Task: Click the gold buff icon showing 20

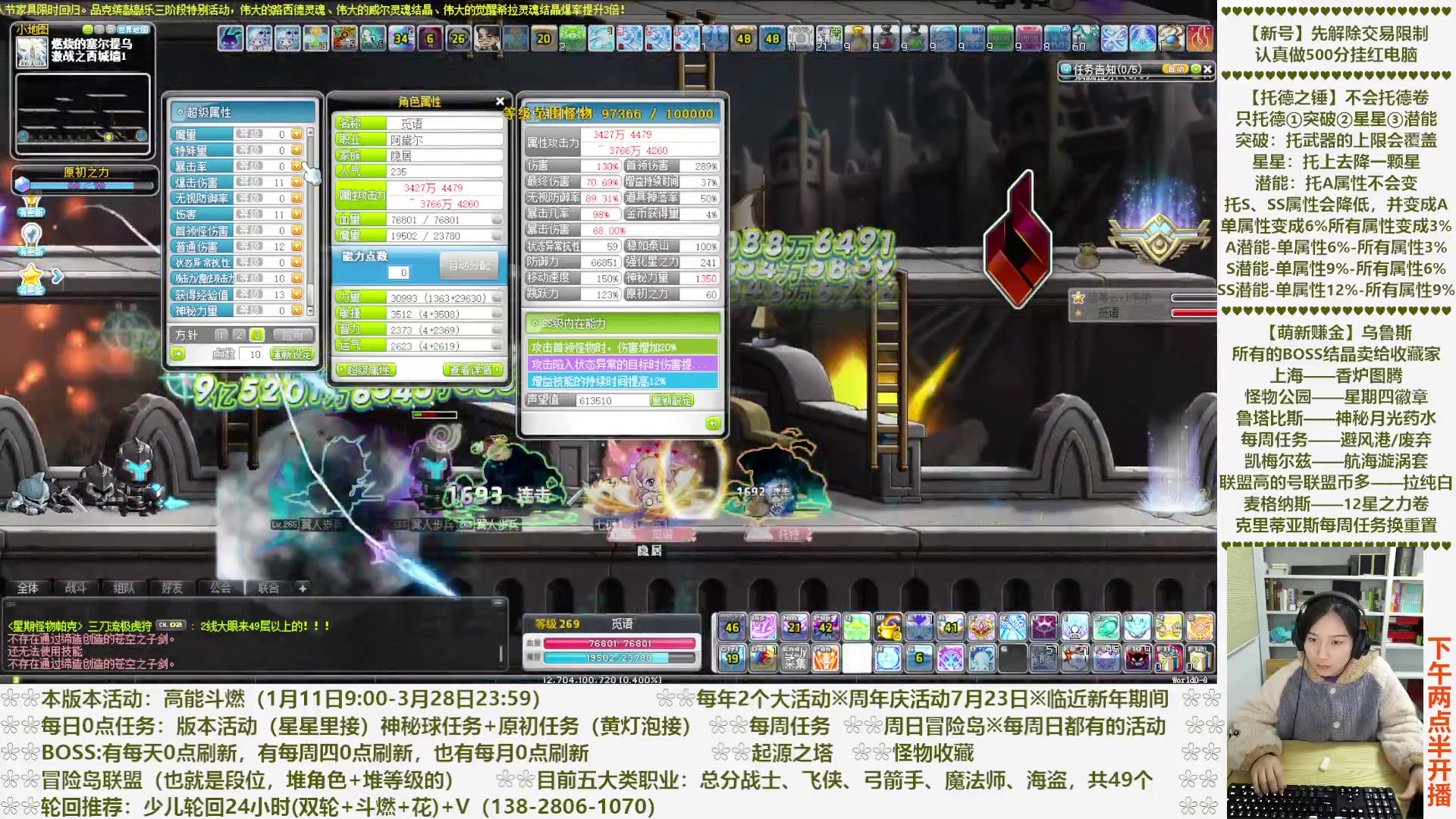Action: pos(544,38)
